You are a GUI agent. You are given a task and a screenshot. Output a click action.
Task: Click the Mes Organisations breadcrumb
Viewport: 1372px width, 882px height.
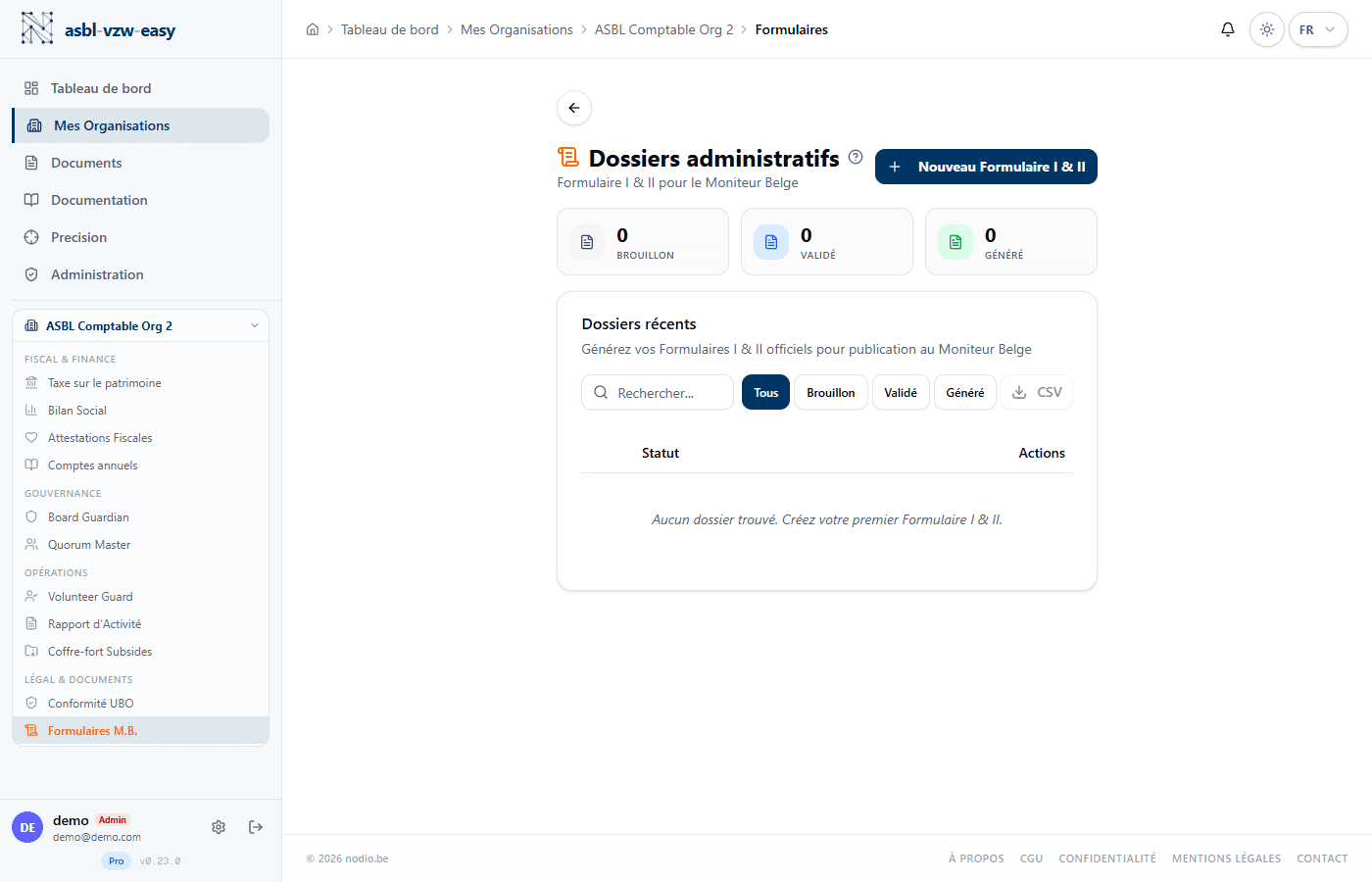(x=516, y=29)
